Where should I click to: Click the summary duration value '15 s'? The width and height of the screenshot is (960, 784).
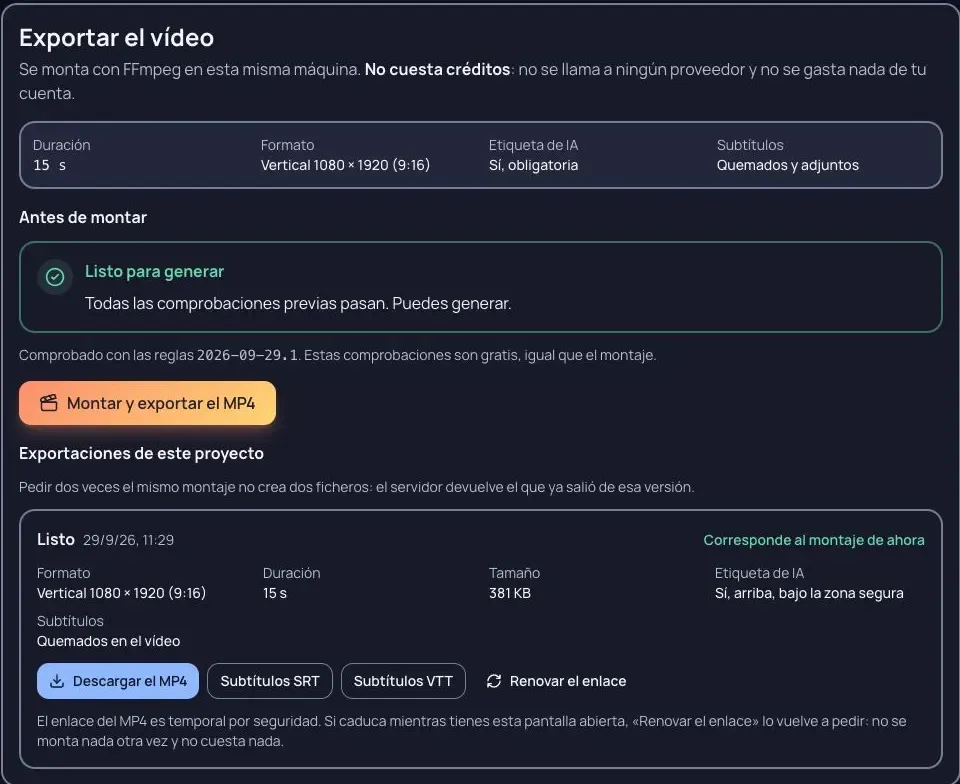50,165
